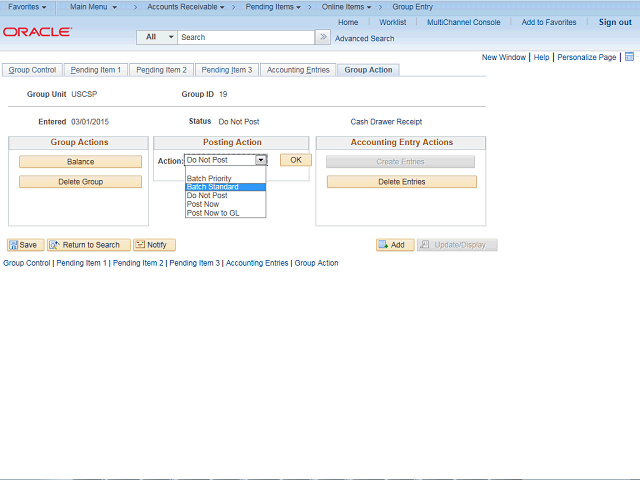Click Sign out
The image size is (640, 480).
pyautogui.click(x=615, y=22)
